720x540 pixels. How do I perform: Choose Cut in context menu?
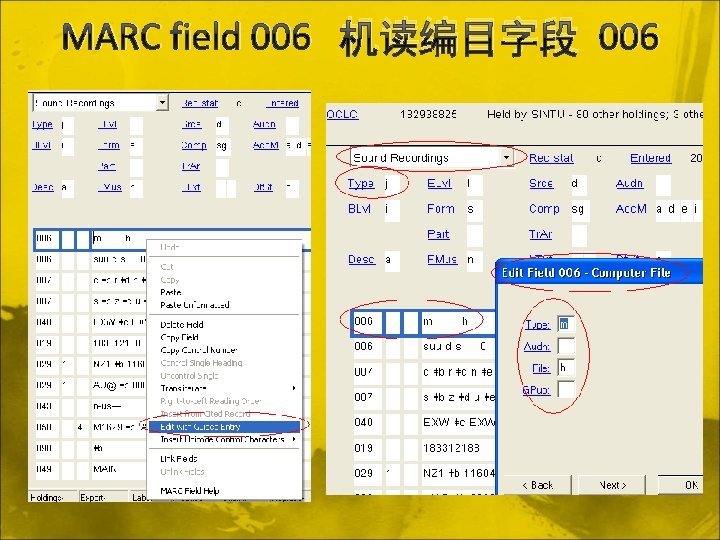(x=224, y=266)
